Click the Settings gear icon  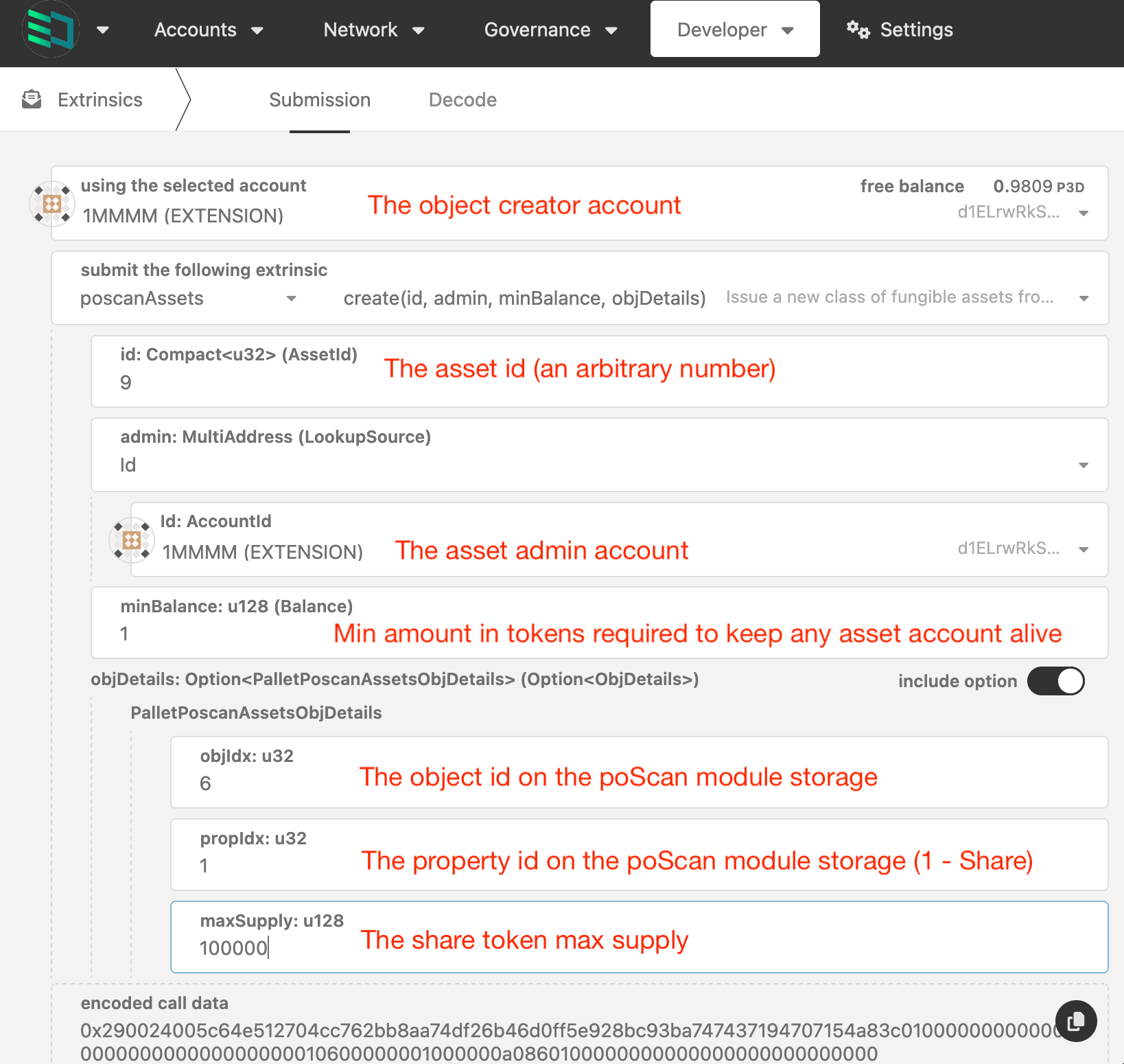[858, 30]
